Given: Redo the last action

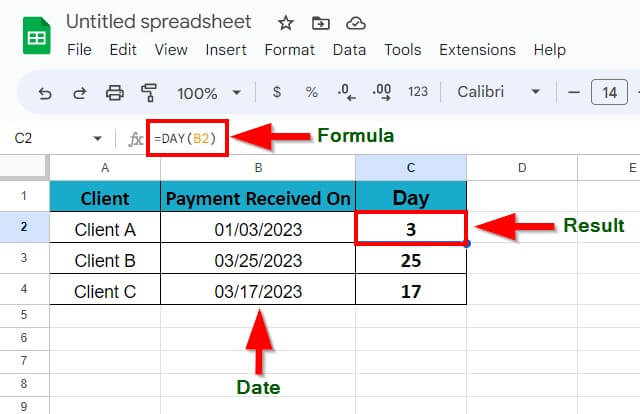Looking at the screenshot, I should [x=80, y=92].
